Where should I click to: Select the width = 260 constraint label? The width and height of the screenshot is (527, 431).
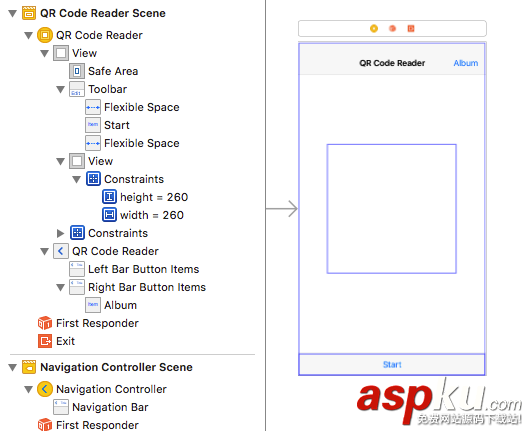tap(152, 215)
